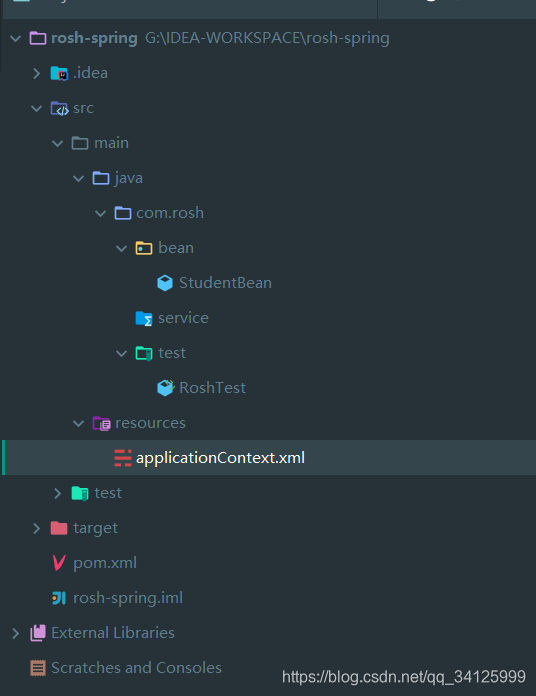Select the java source folder
Image resolution: width=536 pixels, height=696 pixels.
pyautogui.click(x=129, y=178)
